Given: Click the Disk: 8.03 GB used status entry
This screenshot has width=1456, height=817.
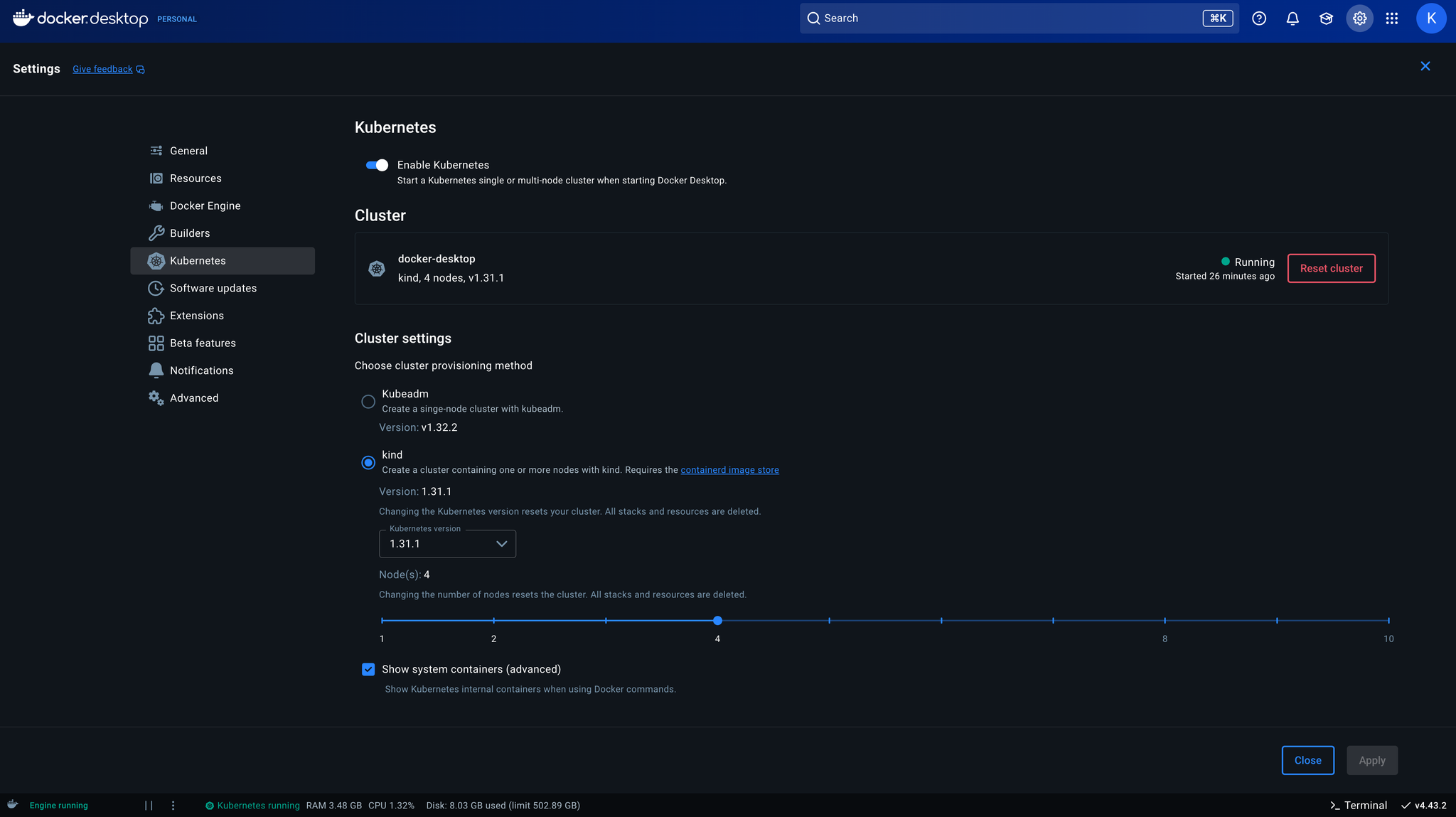Looking at the screenshot, I should pos(503,806).
